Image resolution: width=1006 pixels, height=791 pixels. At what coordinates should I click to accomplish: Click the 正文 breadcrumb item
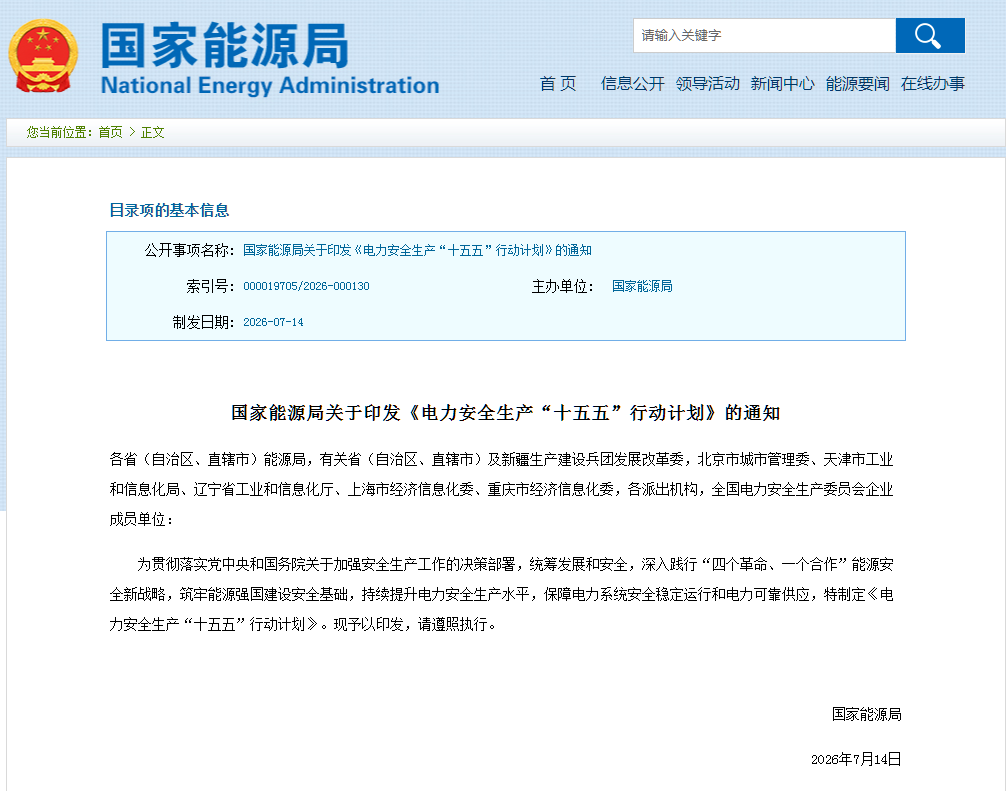pos(153,132)
